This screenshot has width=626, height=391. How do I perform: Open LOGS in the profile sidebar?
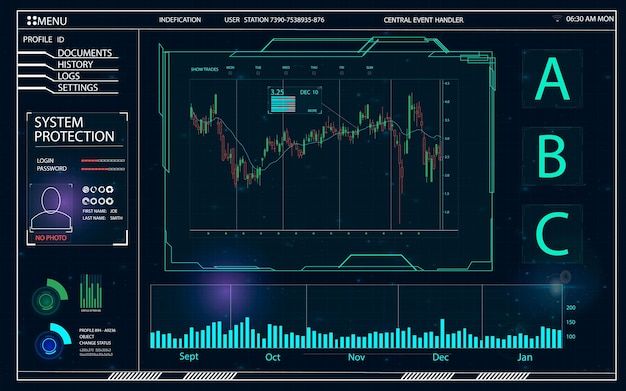68,76
